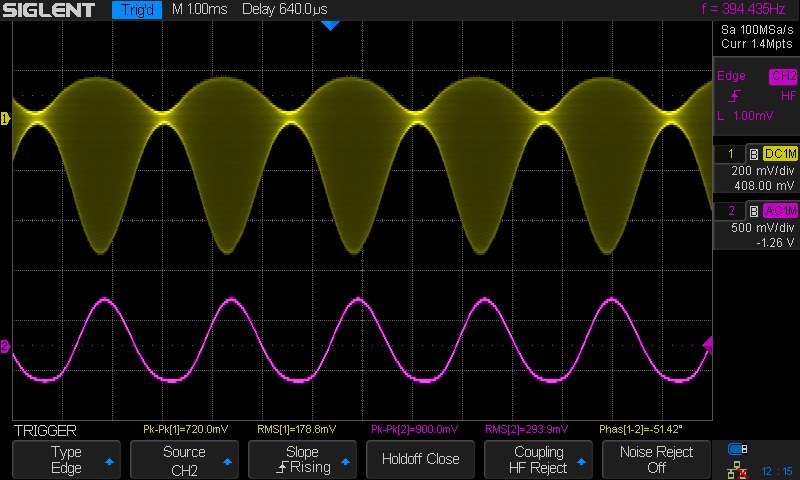Click the yellow channel 1 ground marker
The height and width of the screenshot is (480, 800).
tap(5, 119)
